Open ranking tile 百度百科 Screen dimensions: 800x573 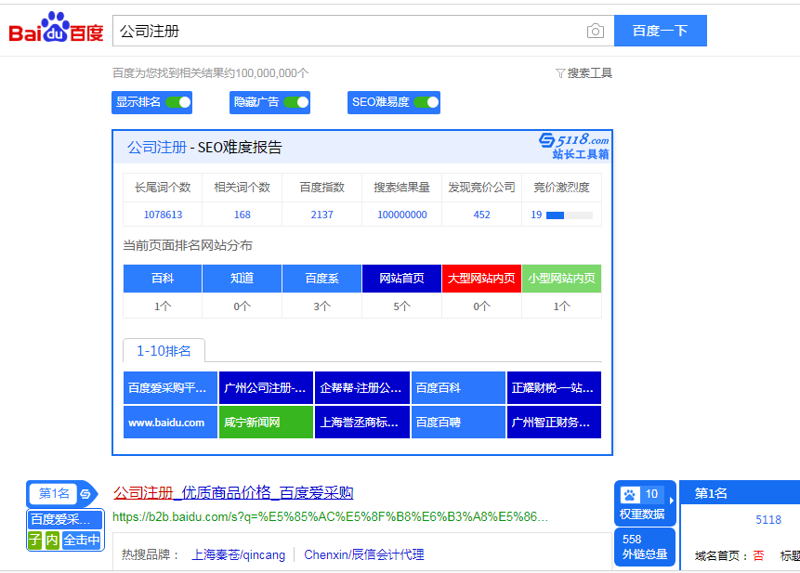[x=458, y=388]
